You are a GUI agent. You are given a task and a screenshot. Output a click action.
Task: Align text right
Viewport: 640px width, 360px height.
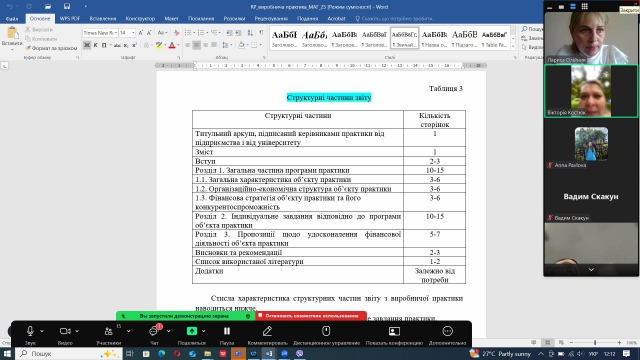click(x=205, y=45)
